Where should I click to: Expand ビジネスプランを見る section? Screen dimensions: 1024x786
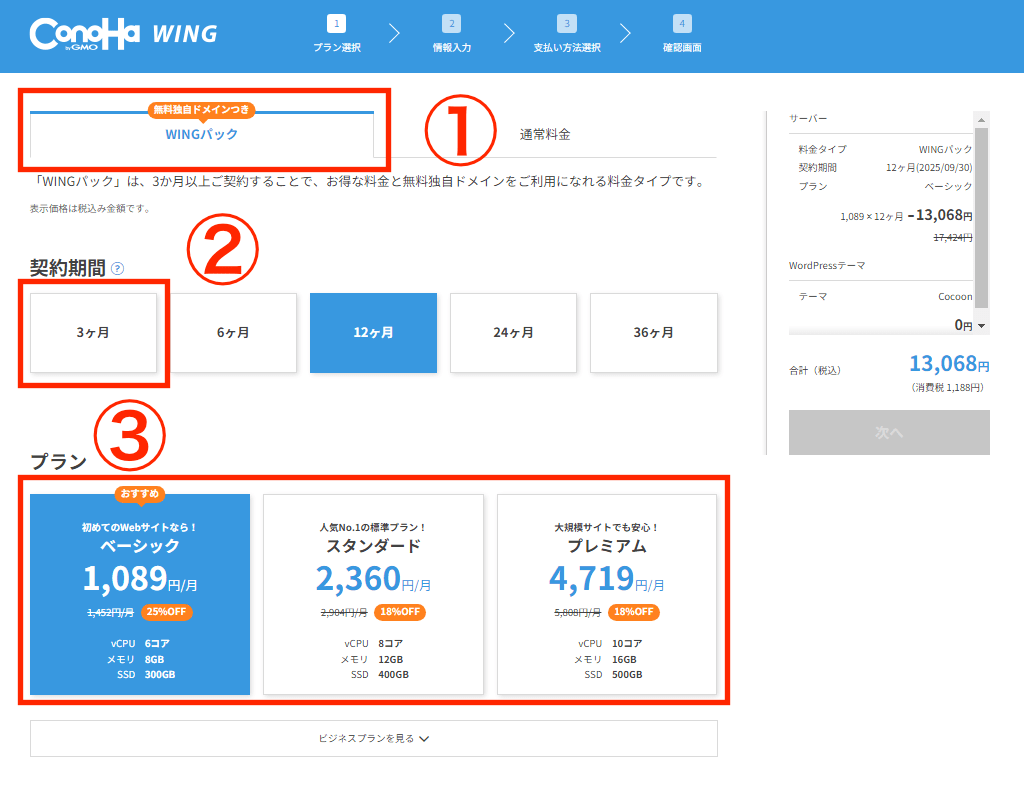coord(374,738)
